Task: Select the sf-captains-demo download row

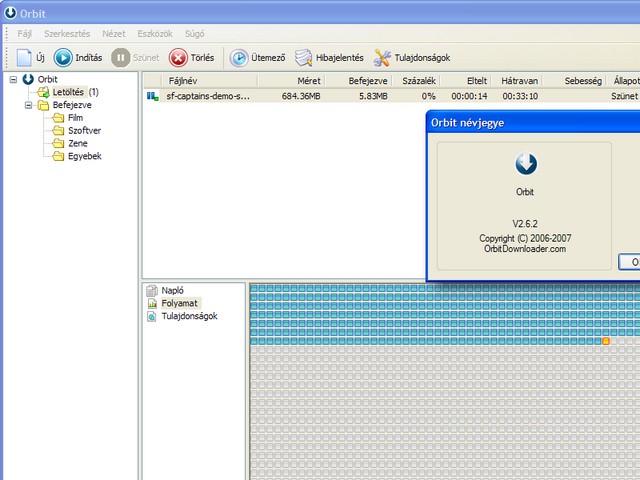Action: (x=210, y=96)
